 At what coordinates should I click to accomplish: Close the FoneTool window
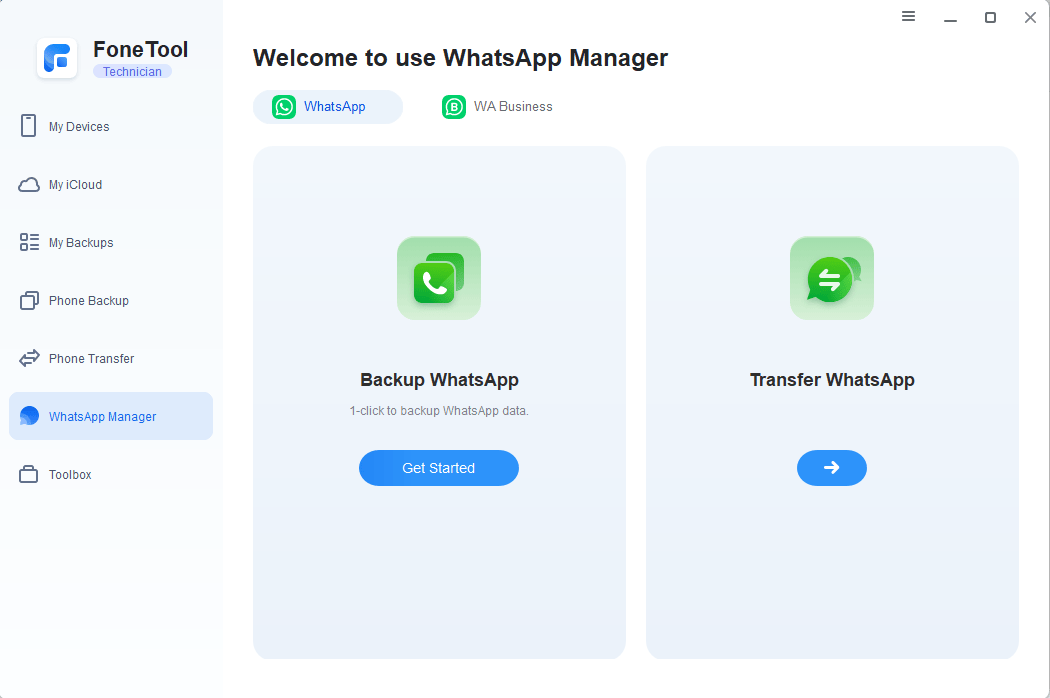(1031, 17)
